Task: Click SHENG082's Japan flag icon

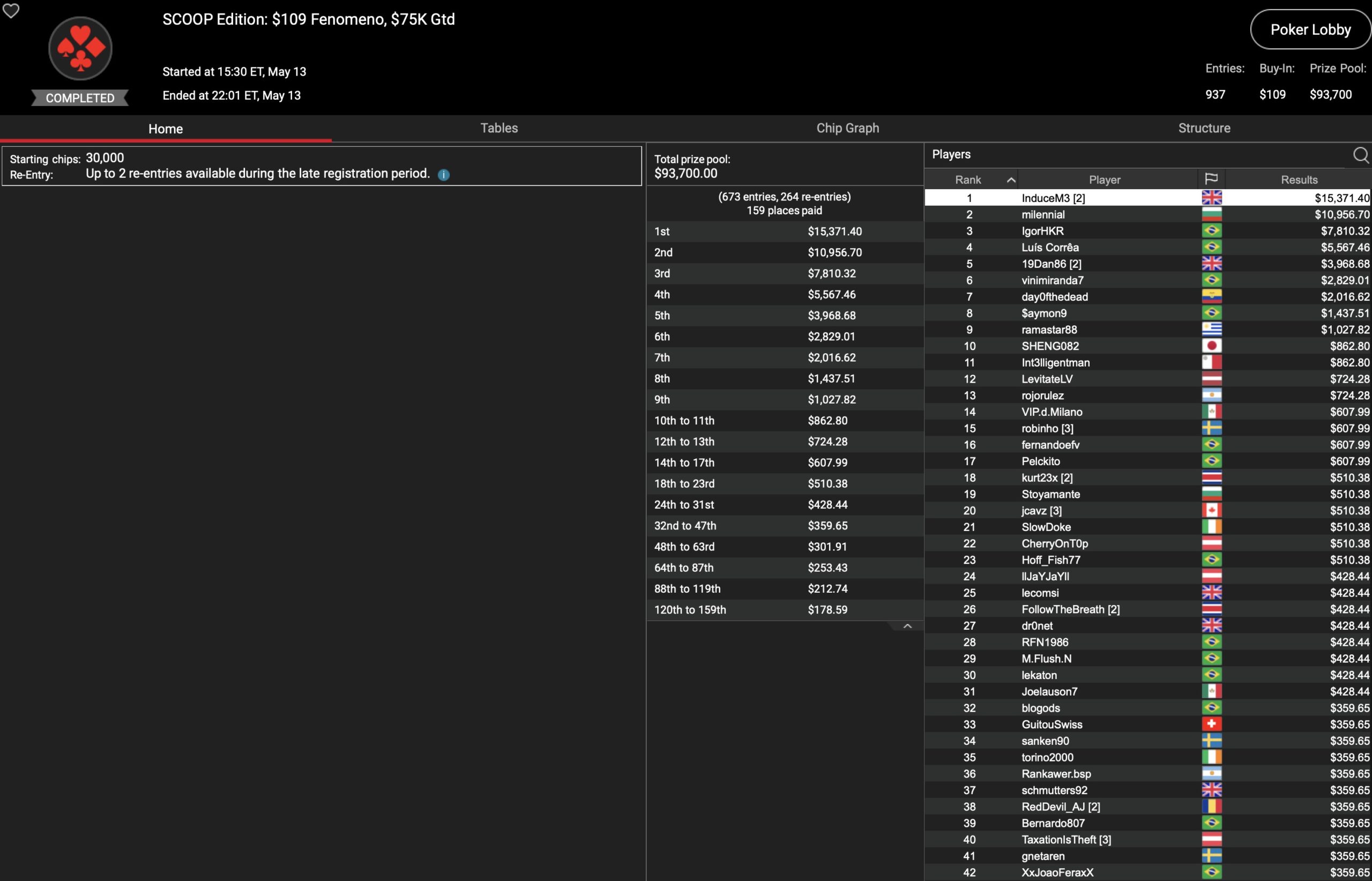Action: 1211,346
